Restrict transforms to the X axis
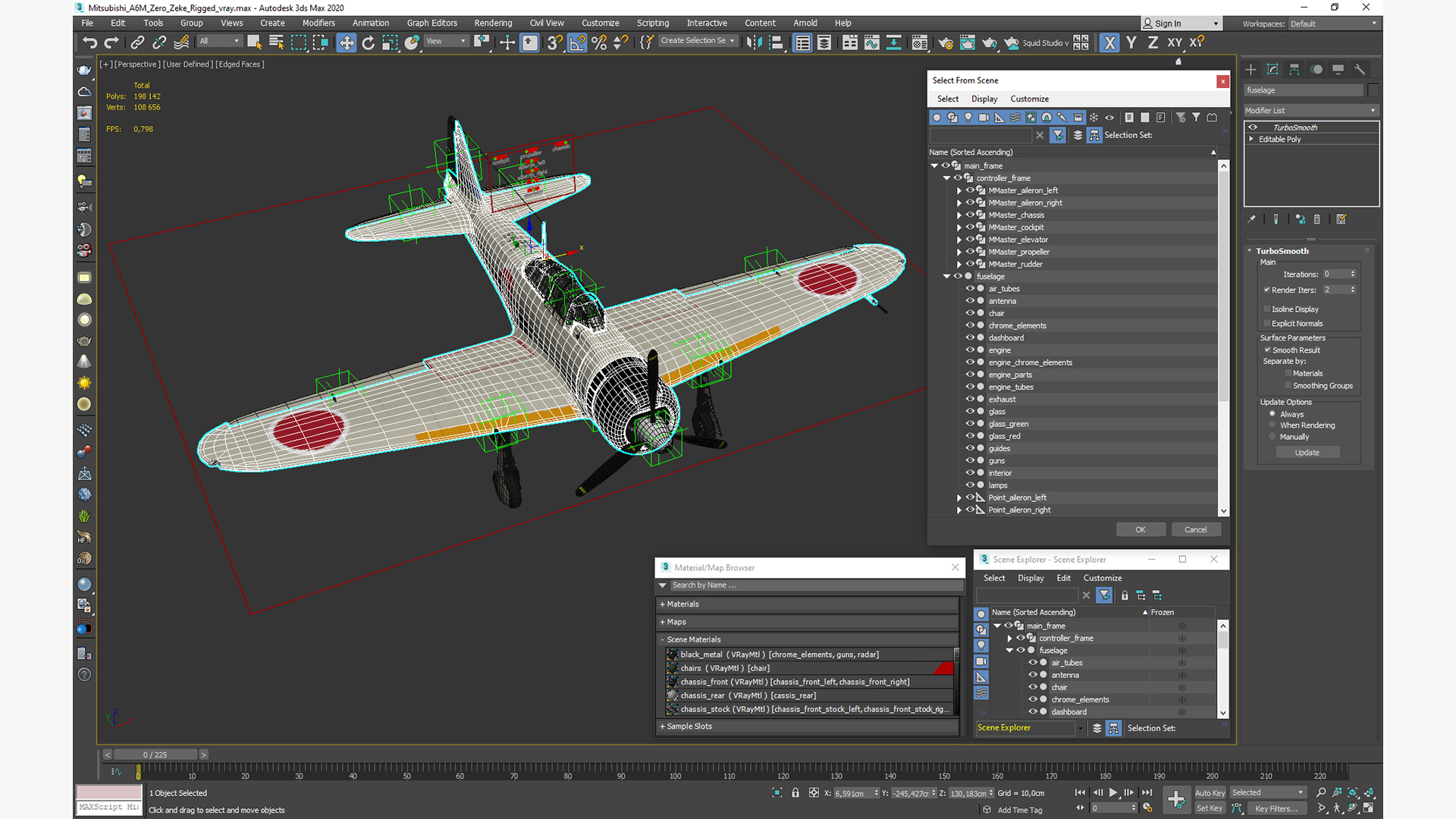The height and width of the screenshot is (819, 1456). pyautogui.click(x=1109, y=42)
